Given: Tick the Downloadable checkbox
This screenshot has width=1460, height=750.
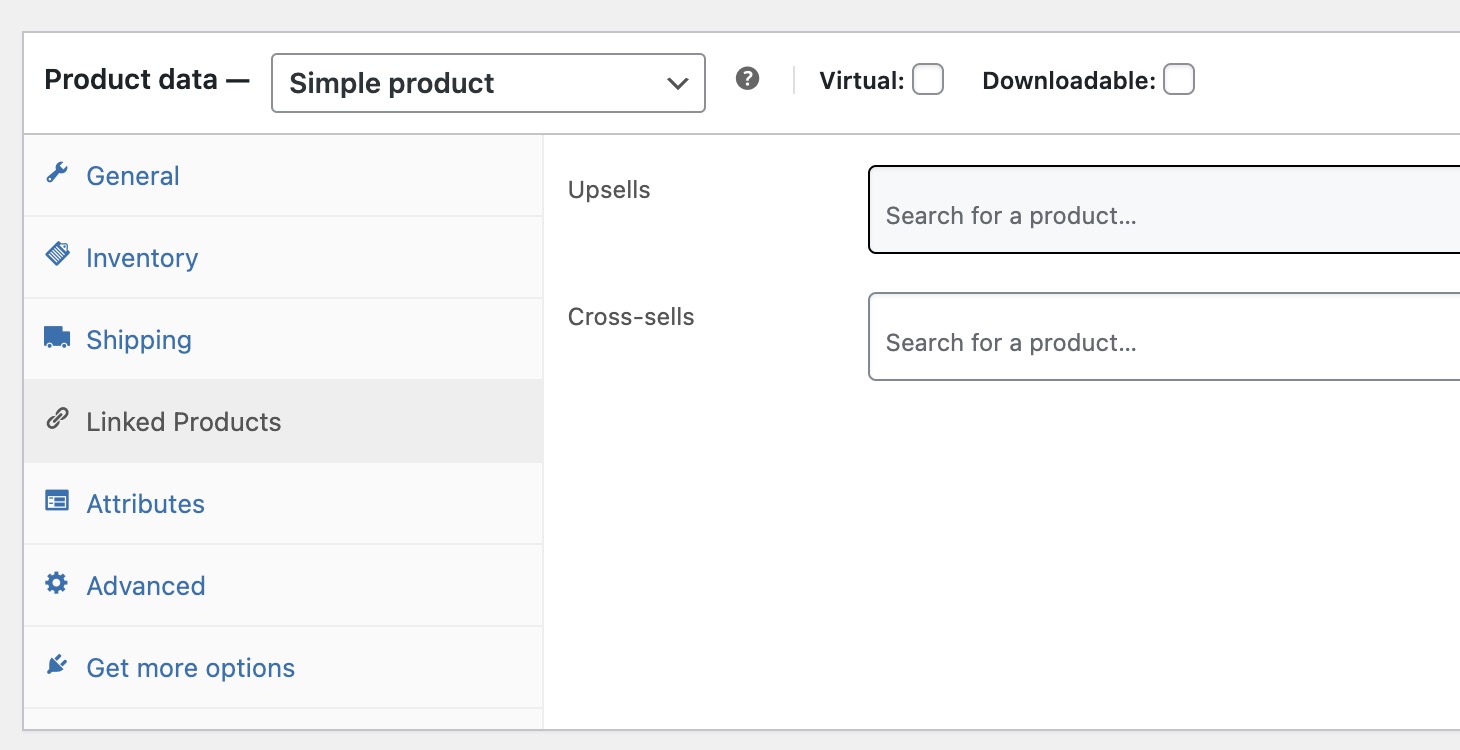Looking at the screenshot, I should [x=1179, y=80].
